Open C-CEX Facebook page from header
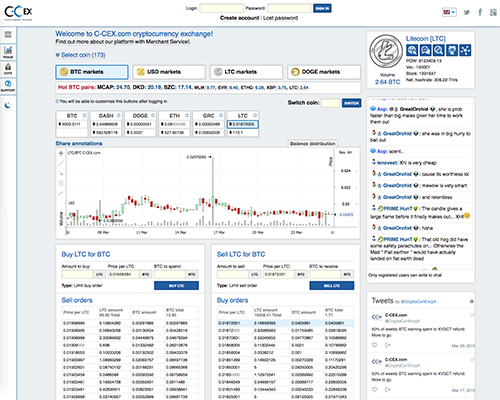 click(x=480, y=12)
